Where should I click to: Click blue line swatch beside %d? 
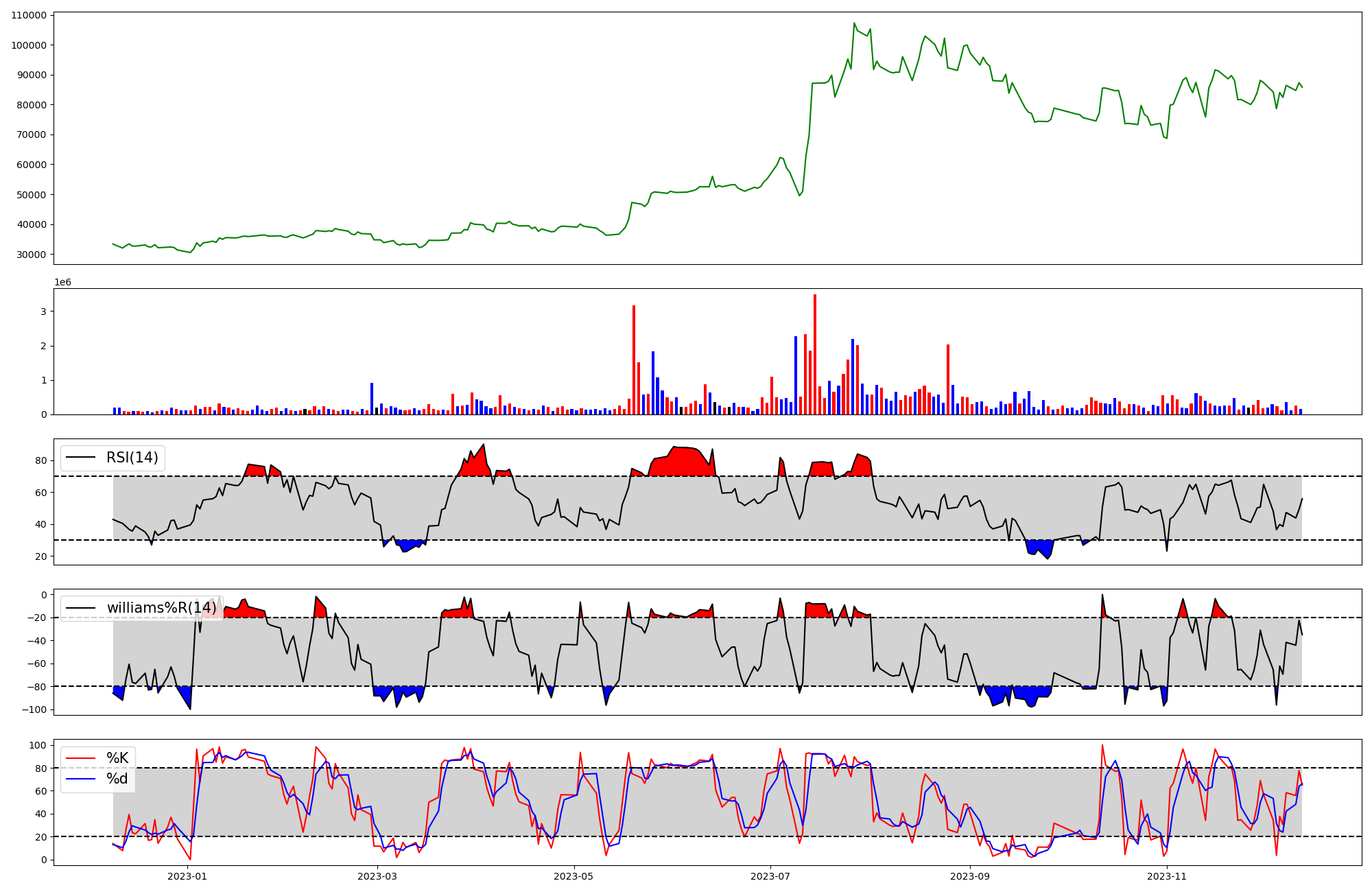coord(80,779)
